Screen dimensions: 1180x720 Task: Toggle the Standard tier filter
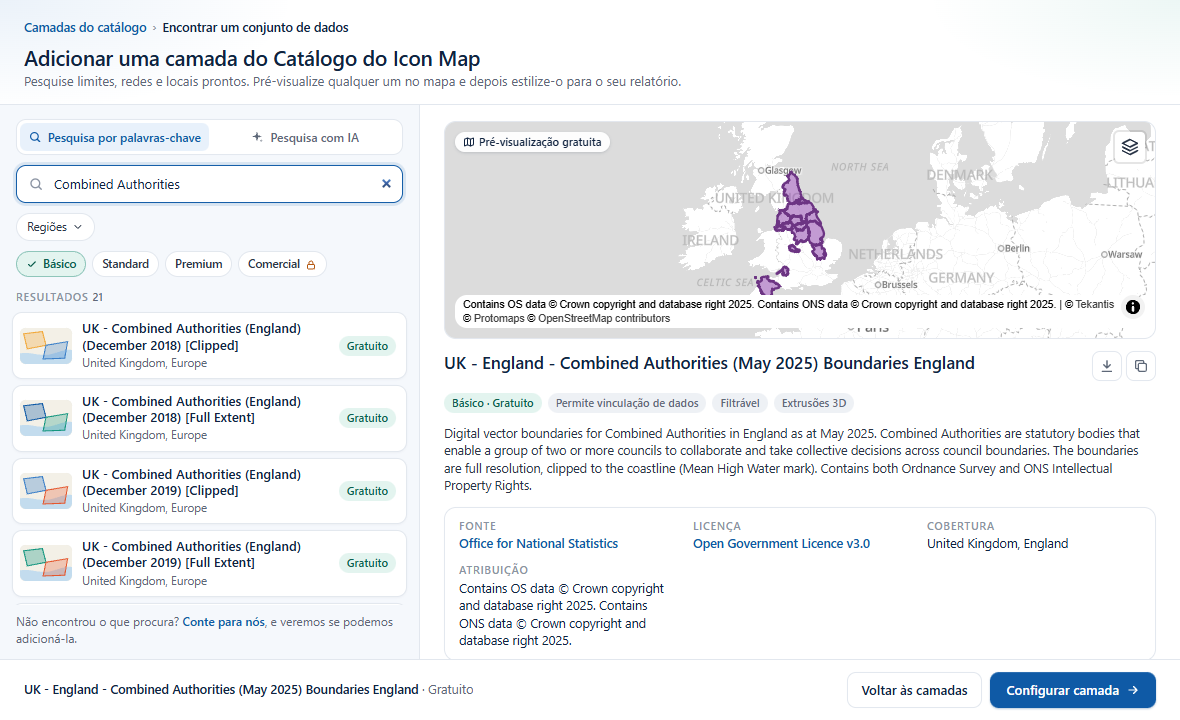tap(126, 264)
